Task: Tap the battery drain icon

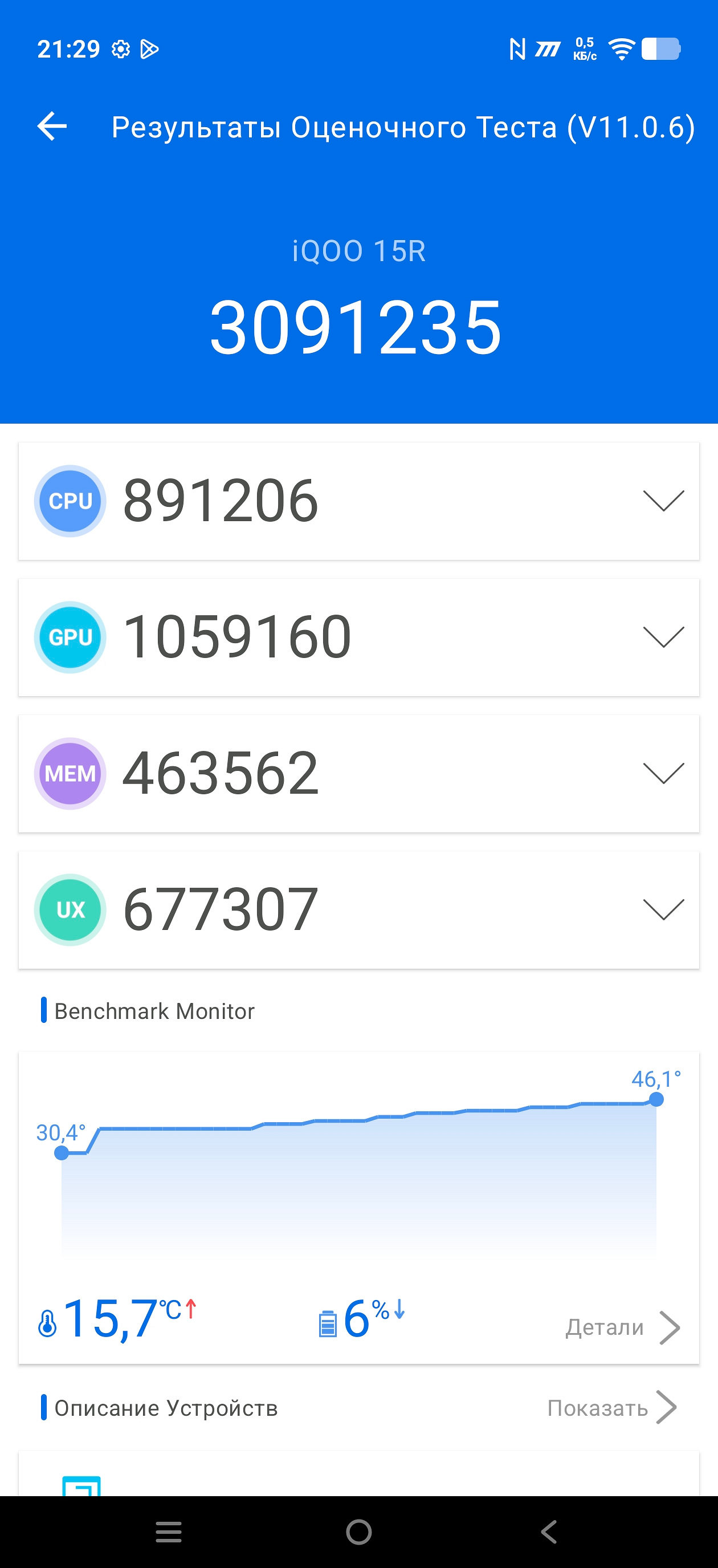Action: tap(327, 1323)
